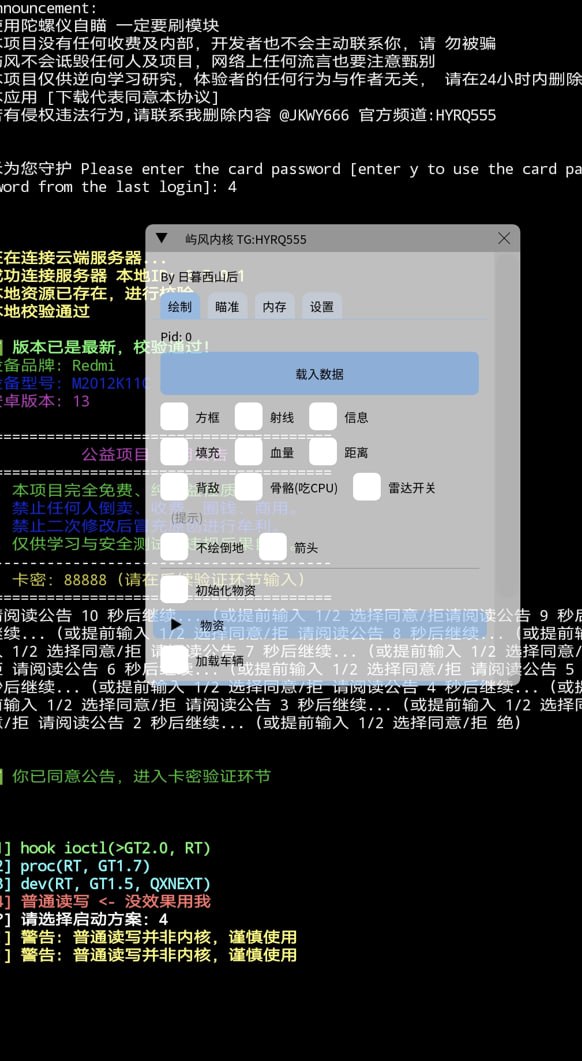Click terminal line 普通读写 <- 没效果用我
The image size is (582, 1061).
tap(116, 901)
